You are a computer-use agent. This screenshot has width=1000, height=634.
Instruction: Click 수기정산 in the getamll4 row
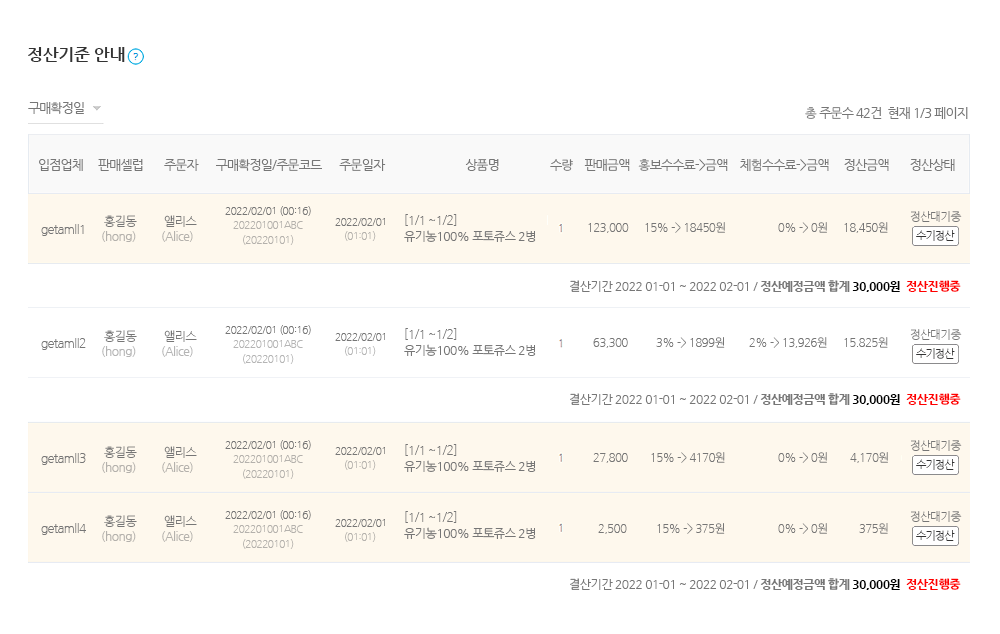tap(935, 536)
